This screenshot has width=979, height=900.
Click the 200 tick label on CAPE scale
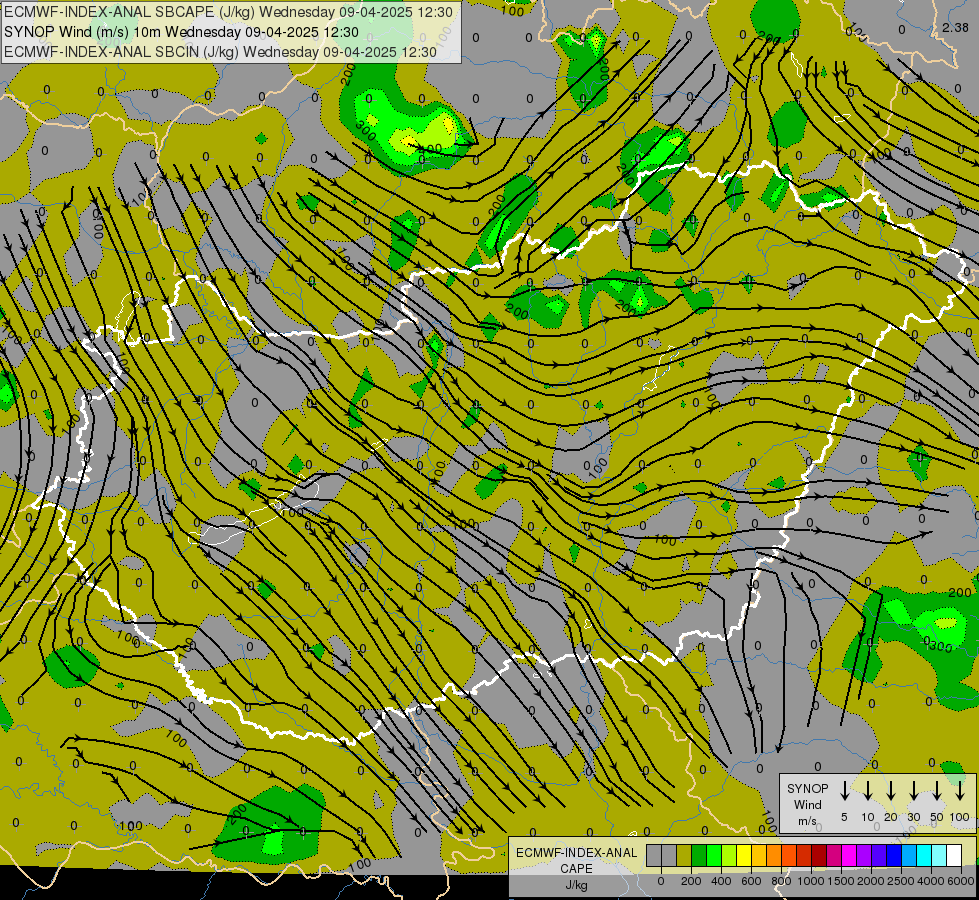click(691, 881)
